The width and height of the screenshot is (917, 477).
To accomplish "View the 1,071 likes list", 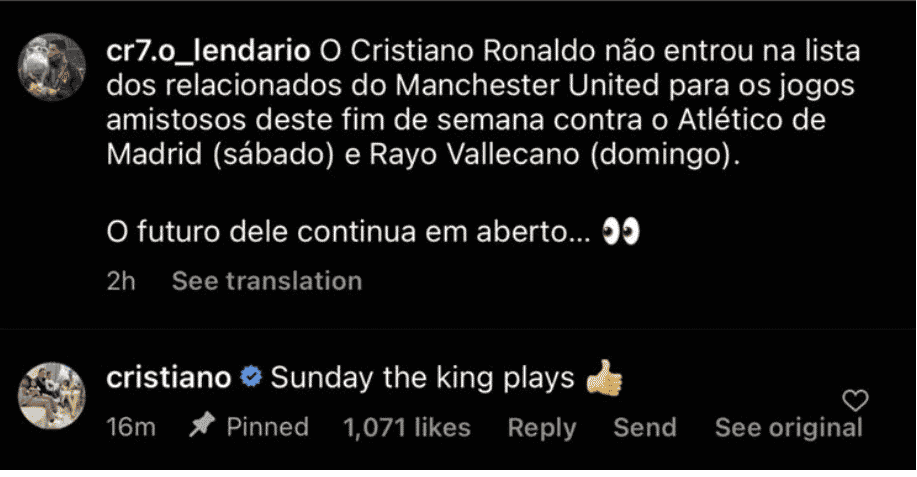I will click(x=406, y=428).
